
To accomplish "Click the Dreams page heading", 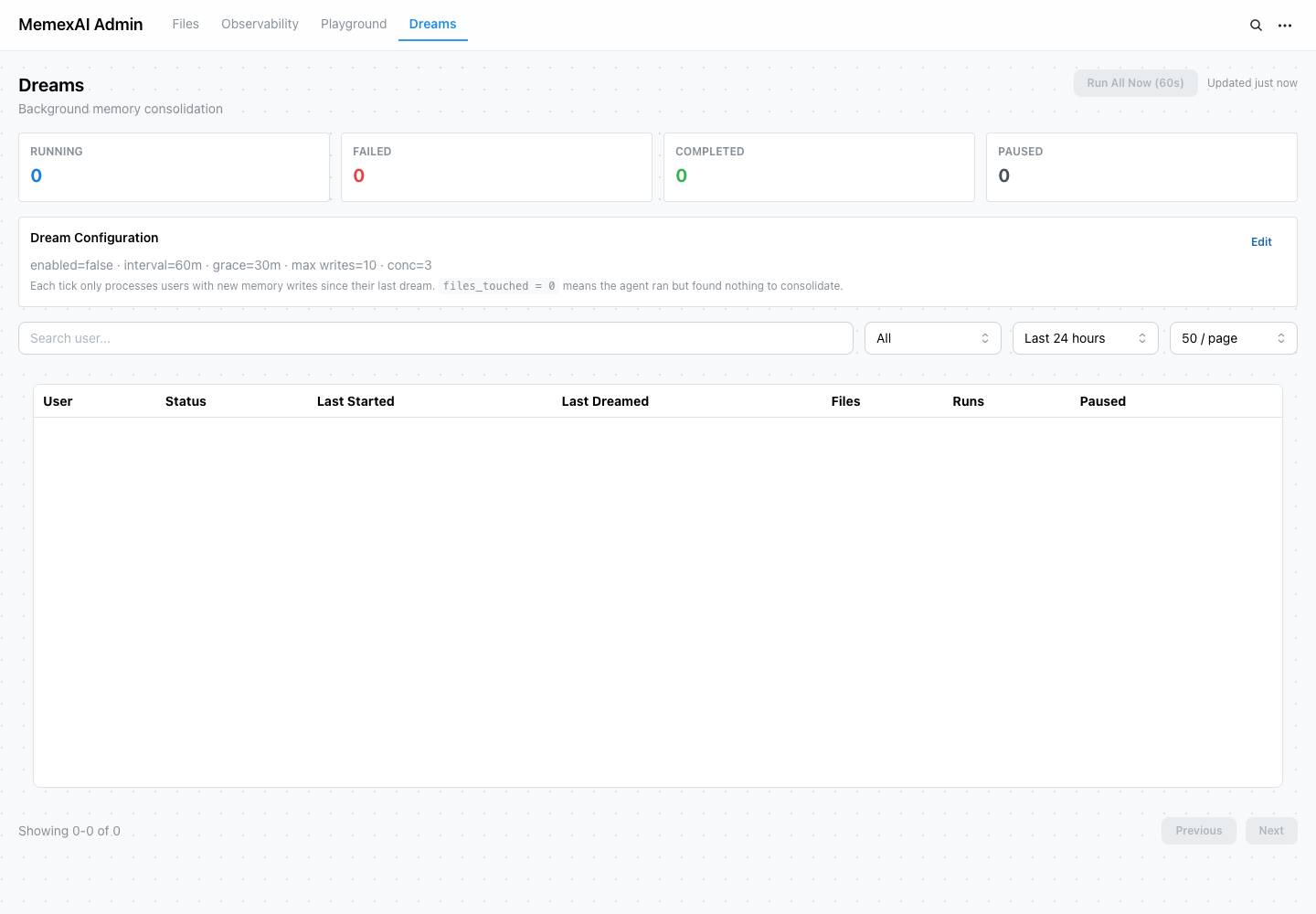I will 51,85.
